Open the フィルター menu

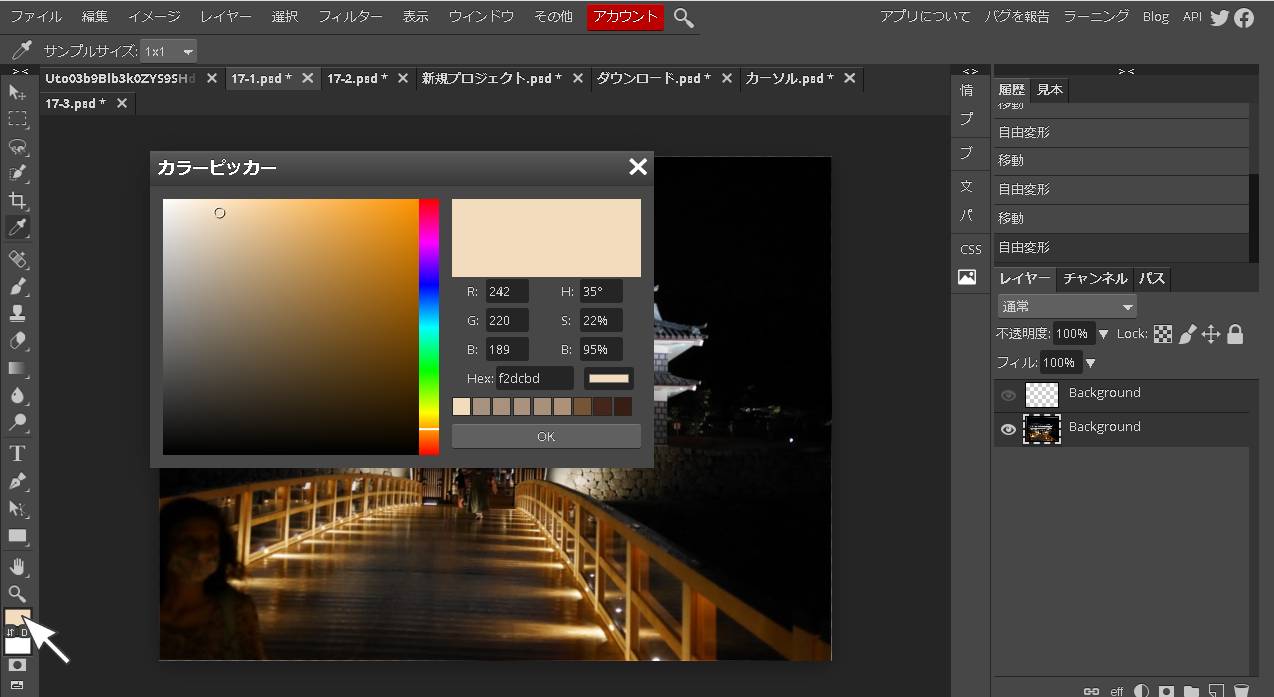click(x=350, y=17)
